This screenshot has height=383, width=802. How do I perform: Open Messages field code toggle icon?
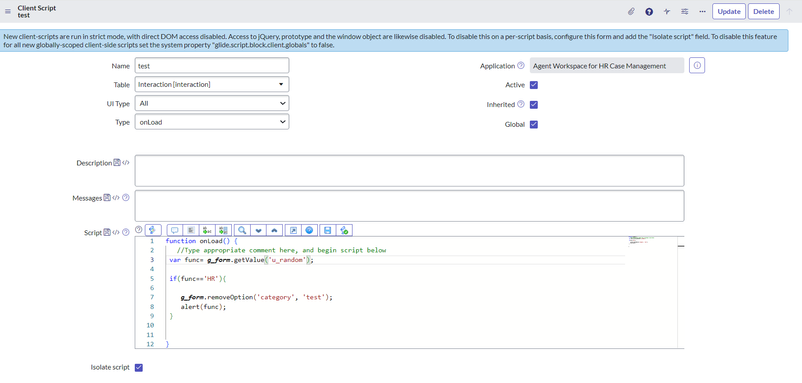pyautogui.click(x=116, y=197)
